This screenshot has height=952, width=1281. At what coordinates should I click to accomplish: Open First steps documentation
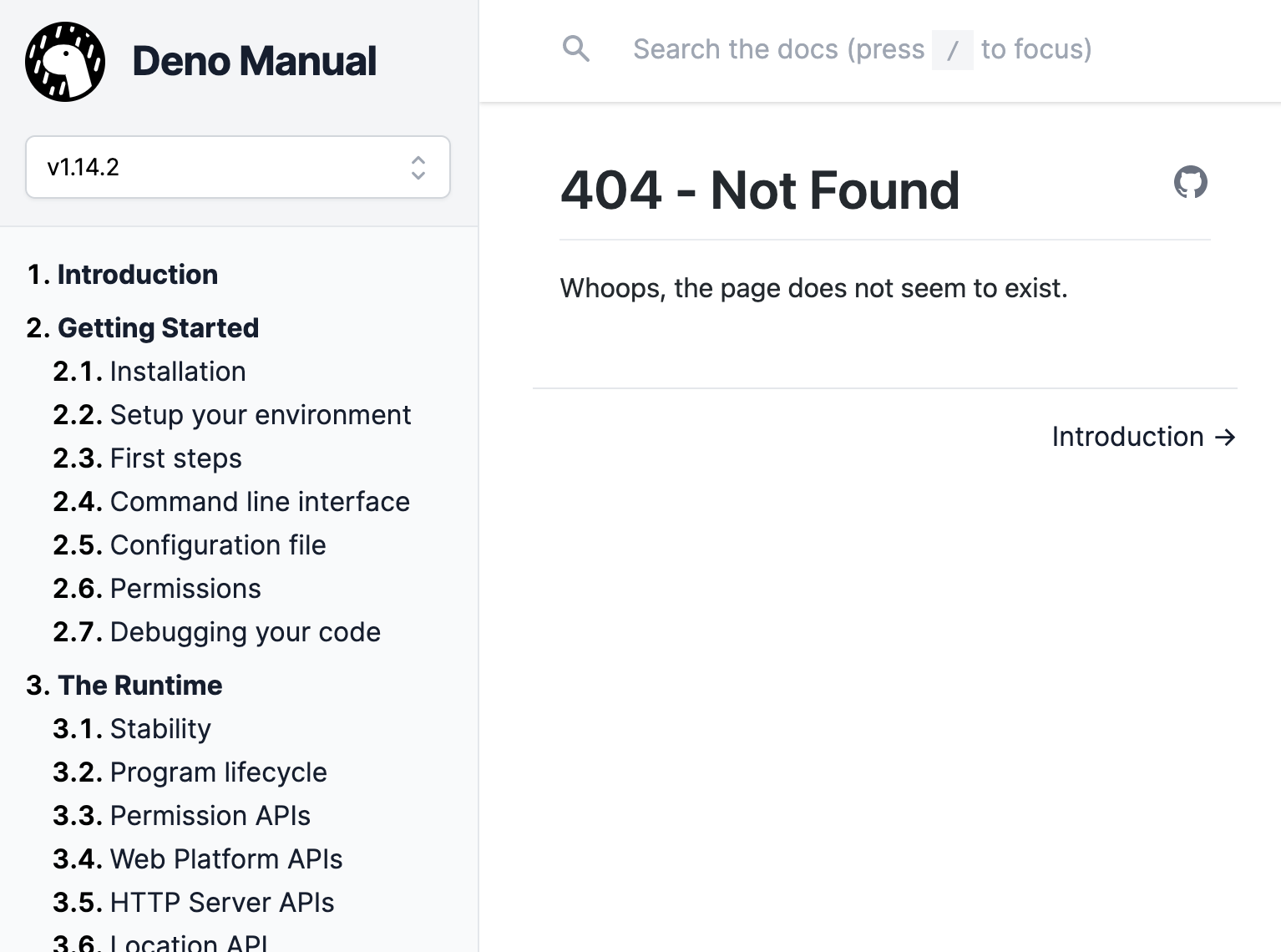coord(175,458)
